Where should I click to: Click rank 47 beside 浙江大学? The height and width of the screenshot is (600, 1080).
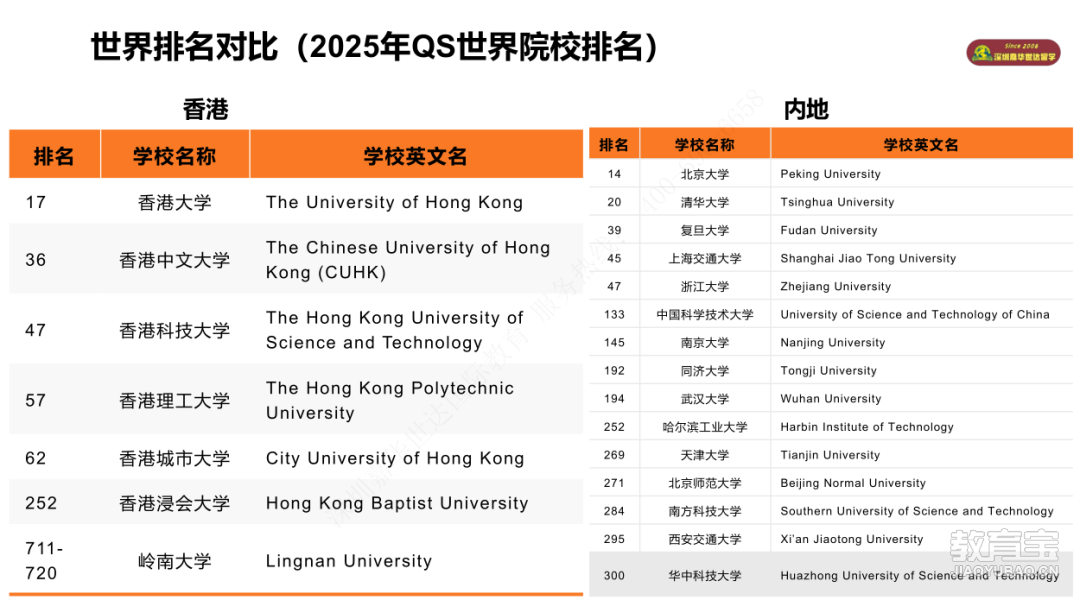point(614,287)
